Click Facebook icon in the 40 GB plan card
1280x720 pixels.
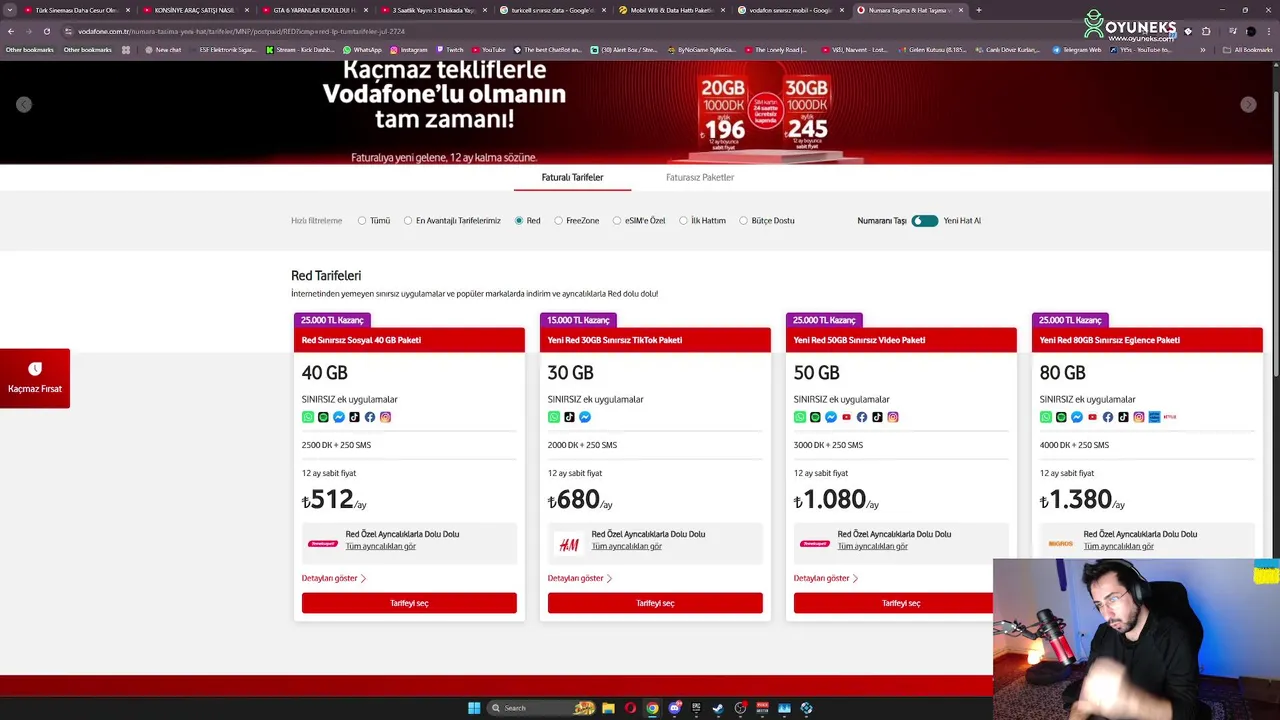(x=370, y=417)
